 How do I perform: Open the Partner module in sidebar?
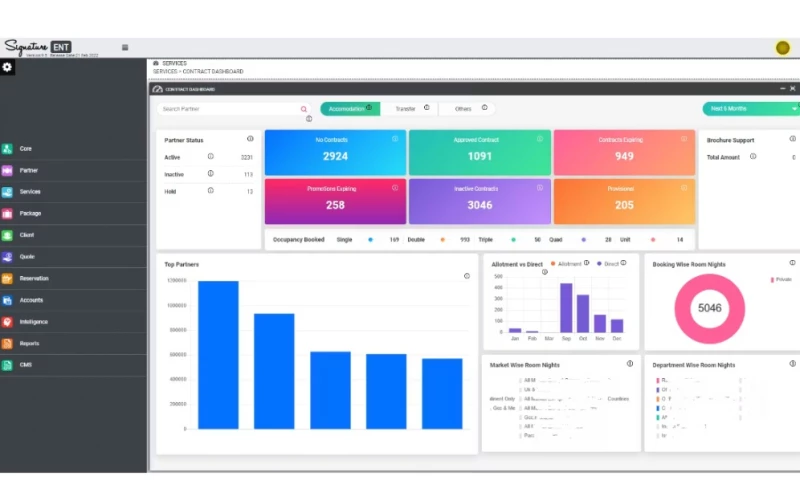pyautogui.click(x=73, y=170)
